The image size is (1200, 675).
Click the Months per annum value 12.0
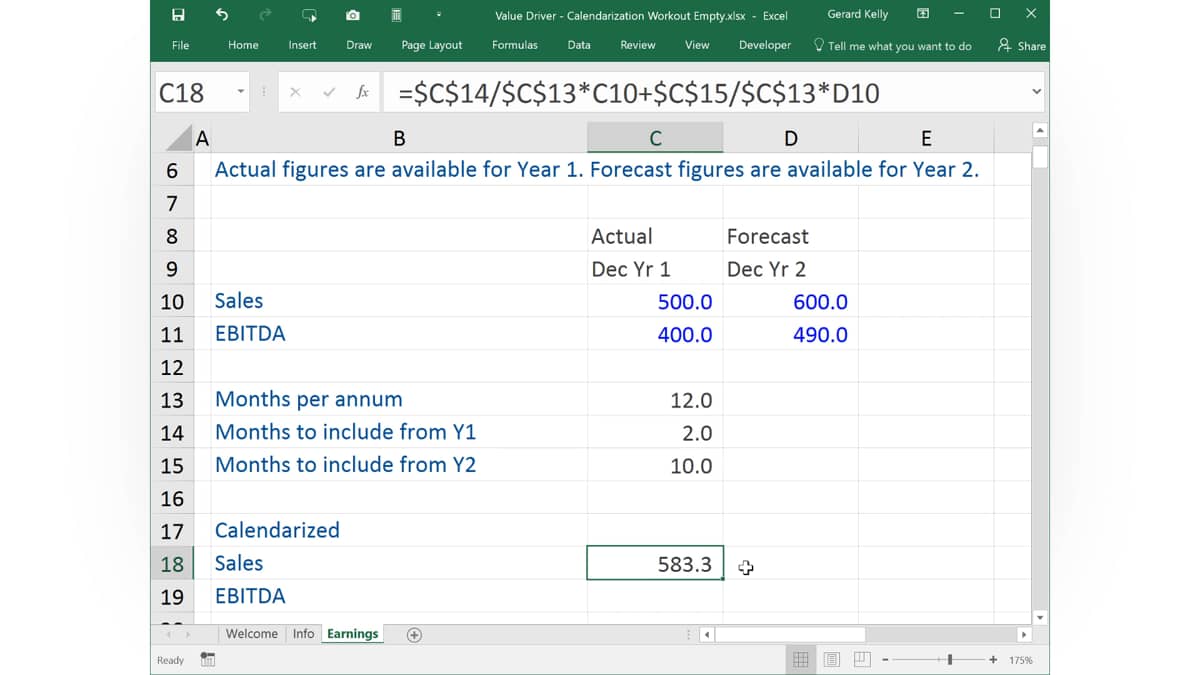coord(655,400)
